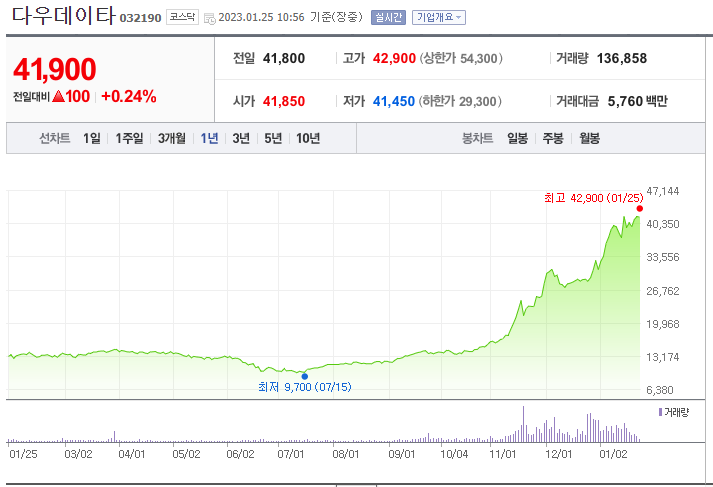
Task: Click the purple 거래량 legend swatch
Action: click(660, 412)
